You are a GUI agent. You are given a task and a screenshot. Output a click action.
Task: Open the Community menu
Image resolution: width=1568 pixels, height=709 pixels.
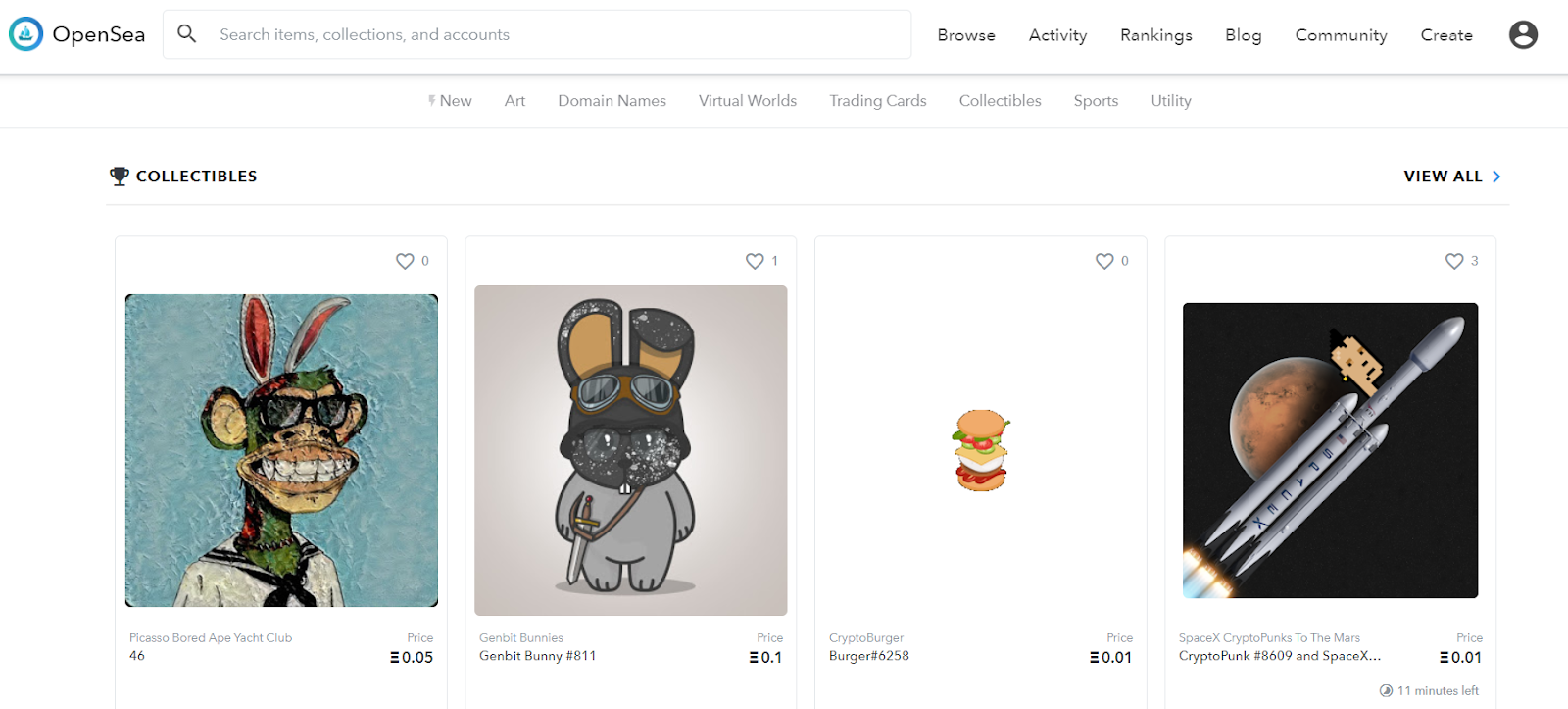click(1341, 35)
